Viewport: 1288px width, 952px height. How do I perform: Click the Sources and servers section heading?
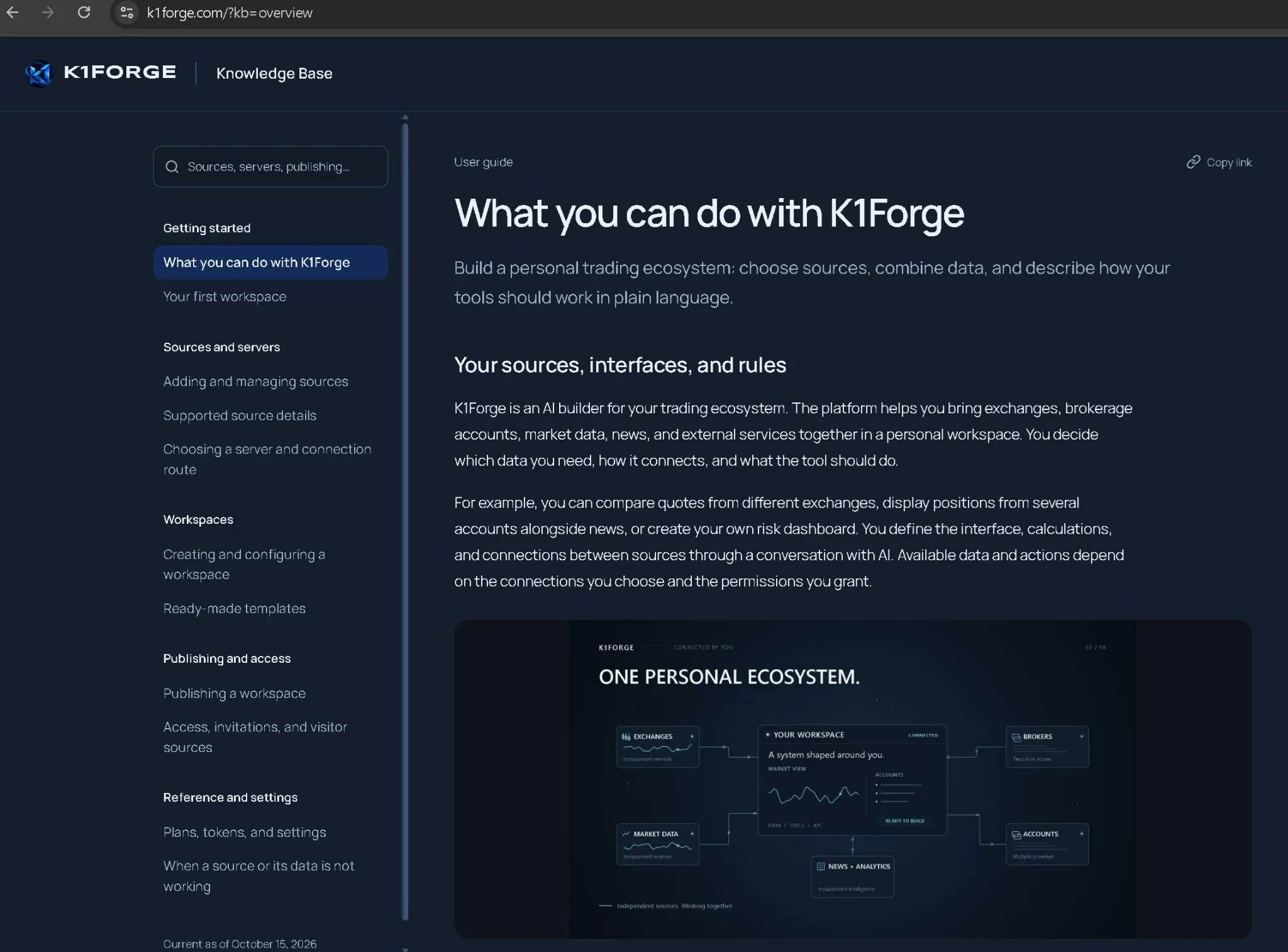(x=221, y=347)
